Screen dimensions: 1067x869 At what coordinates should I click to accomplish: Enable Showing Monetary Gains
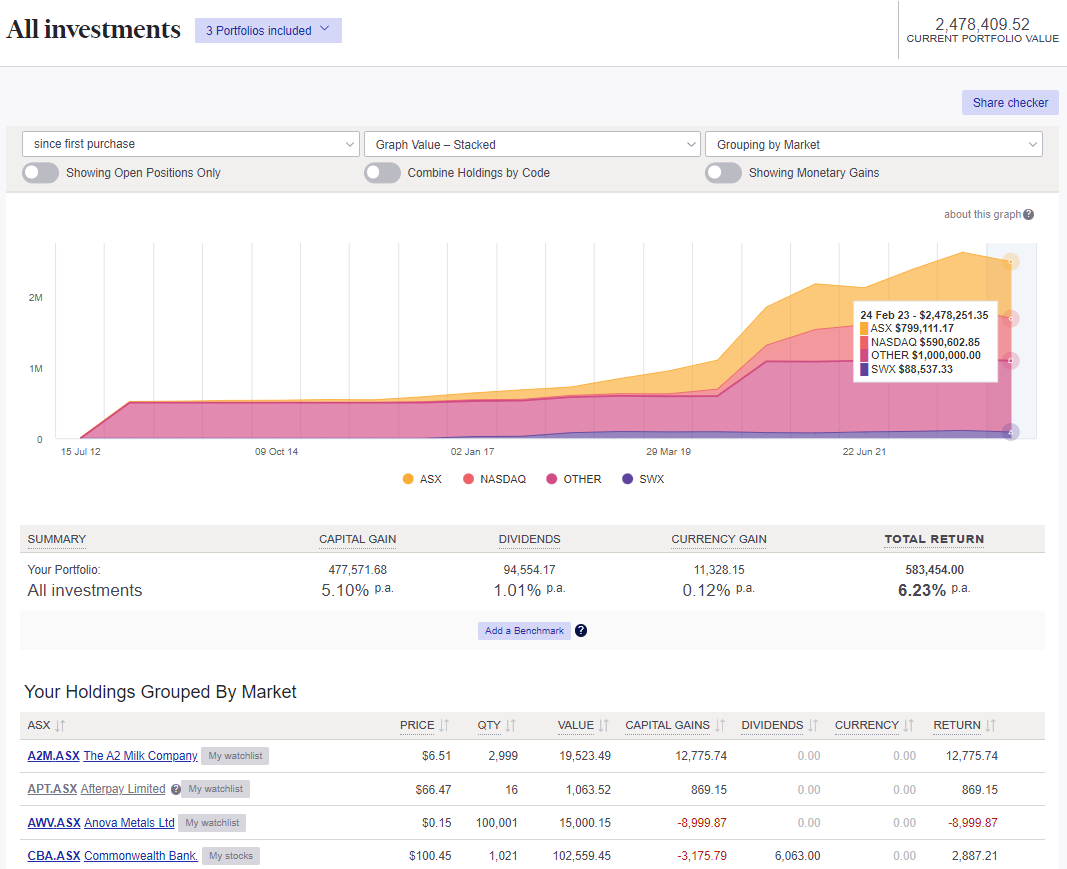point(723,172)
